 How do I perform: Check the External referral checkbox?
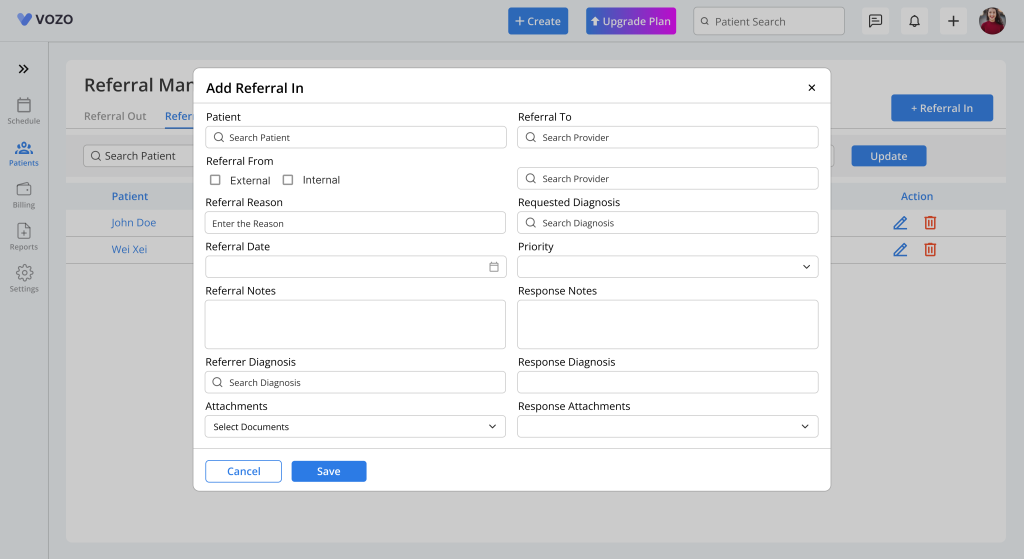click(x=215, y=180)
